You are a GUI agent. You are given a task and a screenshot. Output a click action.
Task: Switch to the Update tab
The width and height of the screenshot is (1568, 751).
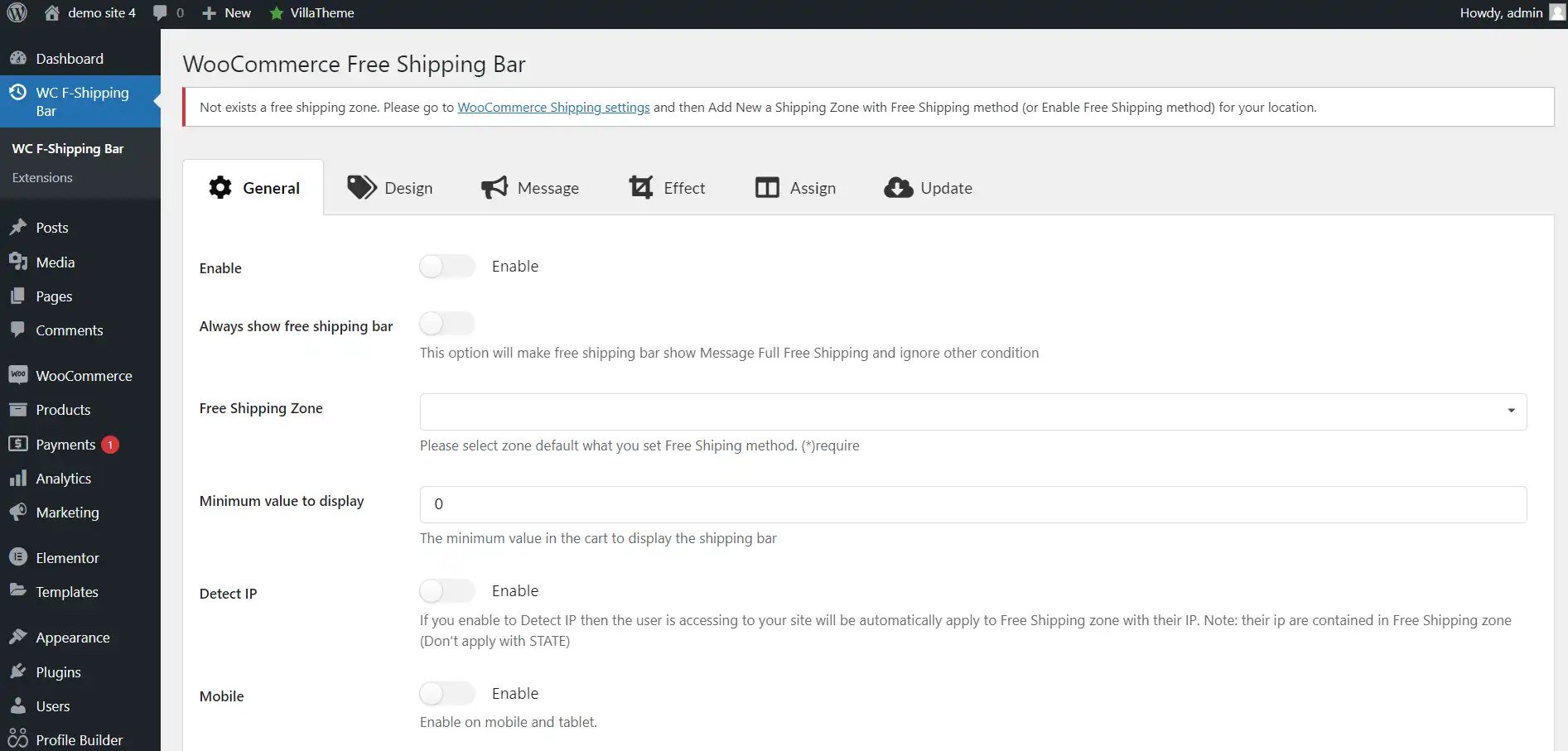point(928,188)
